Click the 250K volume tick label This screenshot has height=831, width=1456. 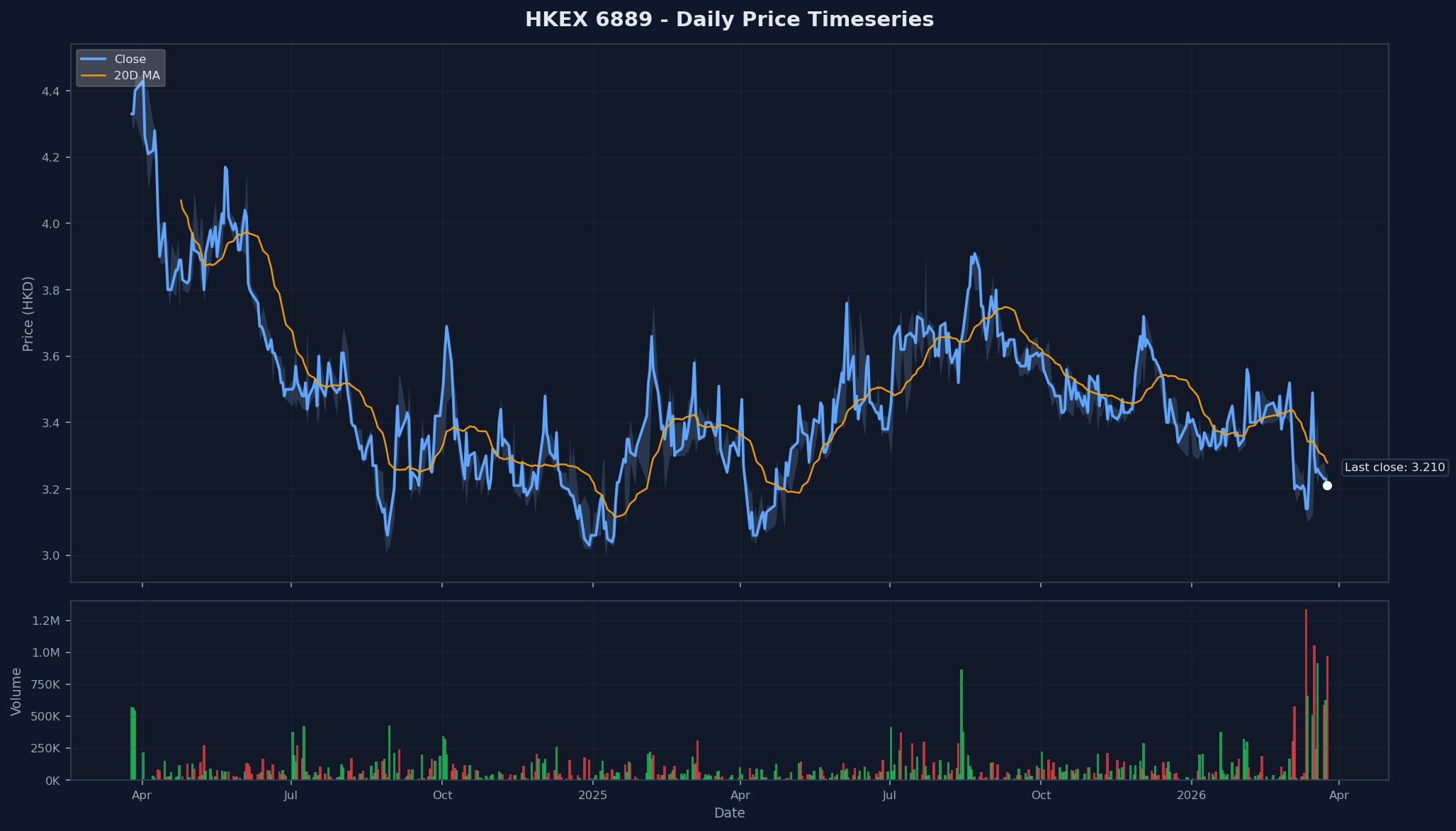[x=44, y=749]
